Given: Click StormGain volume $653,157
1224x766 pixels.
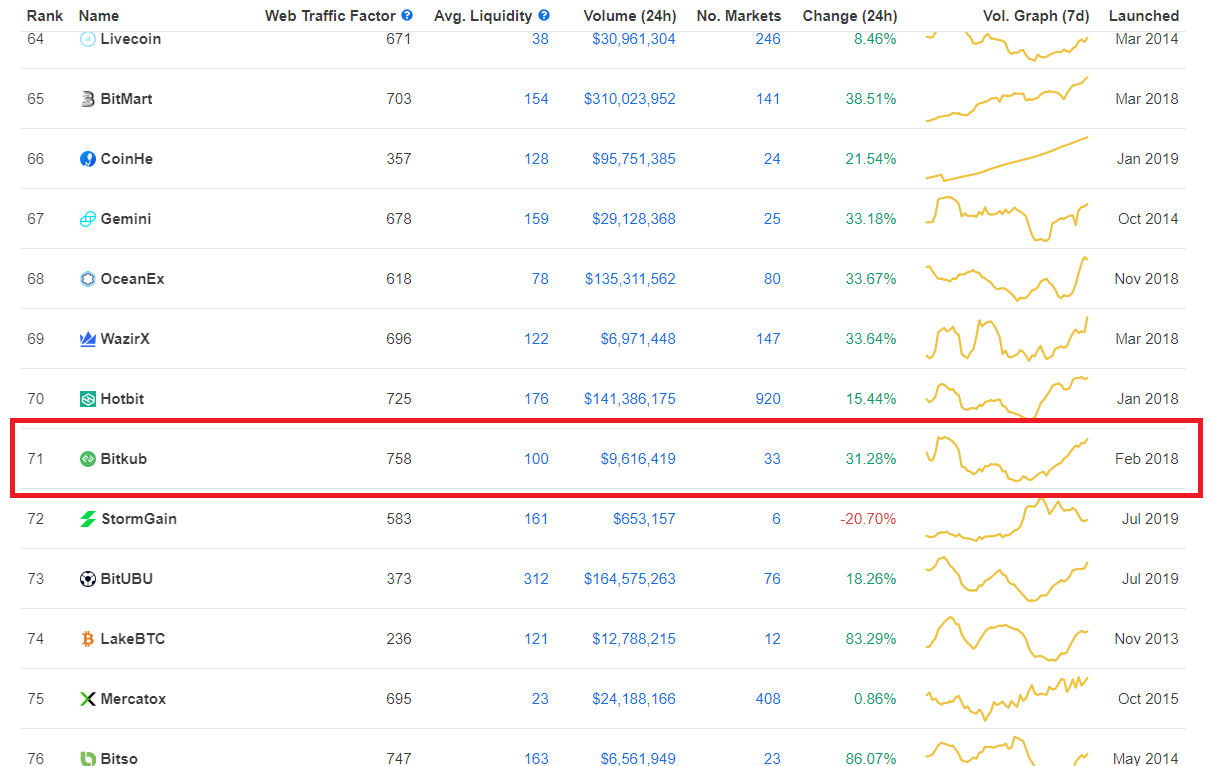Looking at the screenshot, I should click(x=644, y=519).
